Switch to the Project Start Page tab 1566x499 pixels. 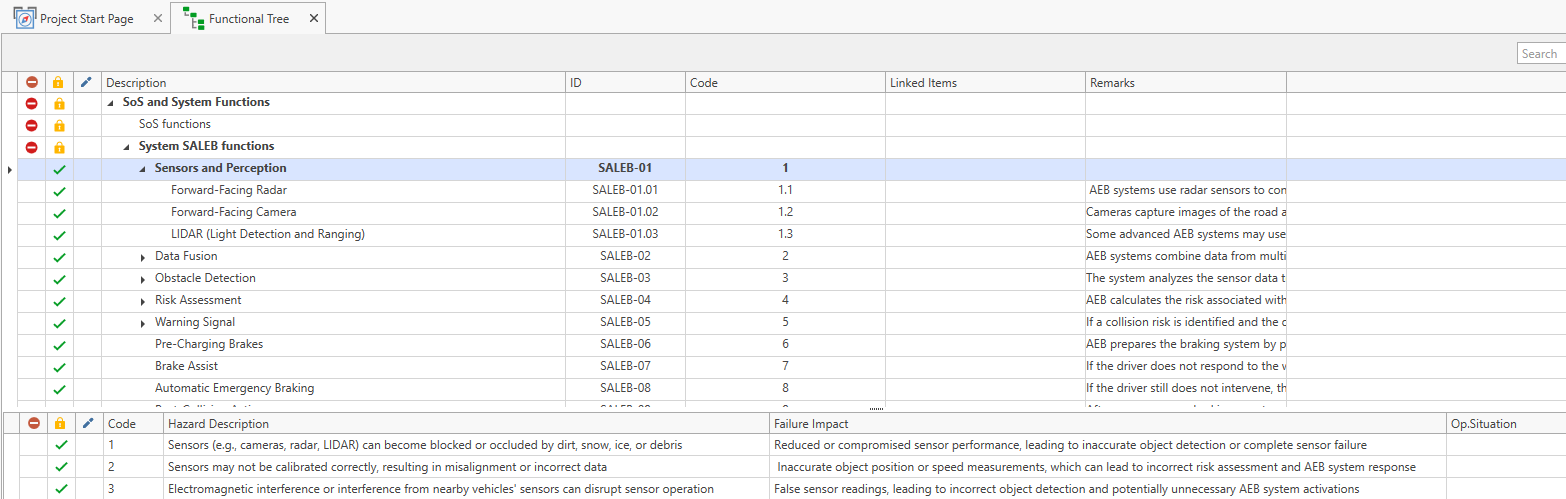(86, 19)
